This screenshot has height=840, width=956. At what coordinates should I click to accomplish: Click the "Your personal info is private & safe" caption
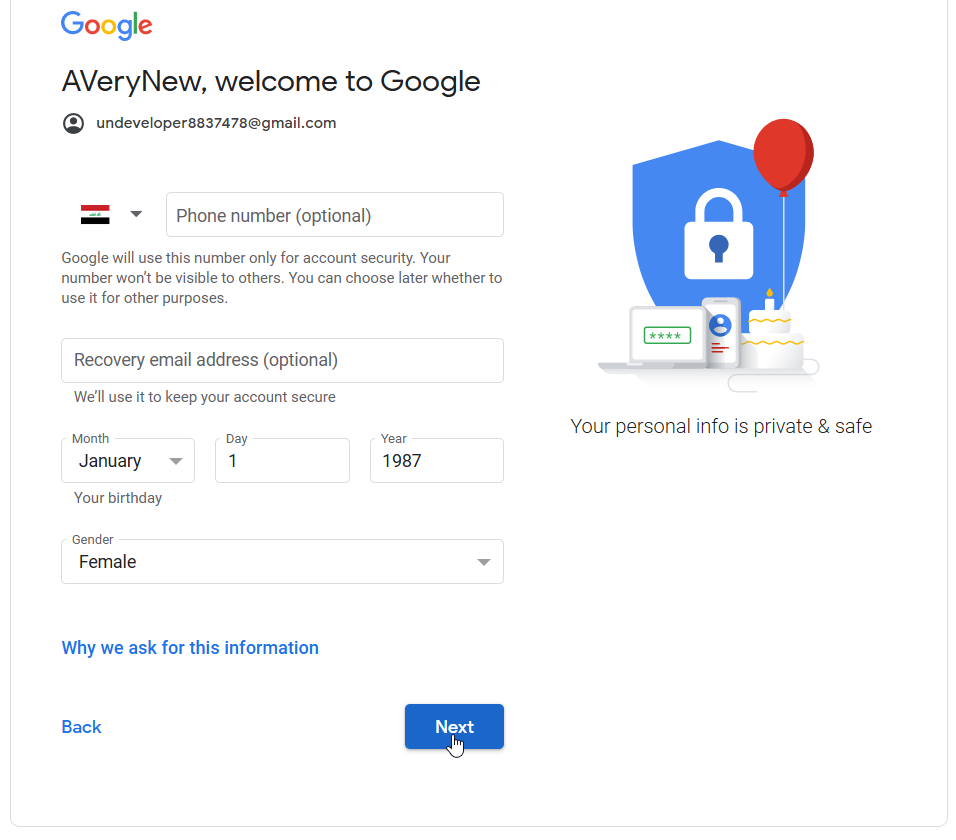click(721, 427)
